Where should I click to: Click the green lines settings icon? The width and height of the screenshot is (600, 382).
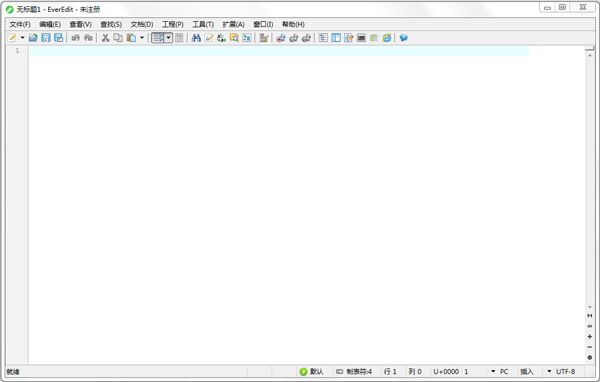[374, 38]
